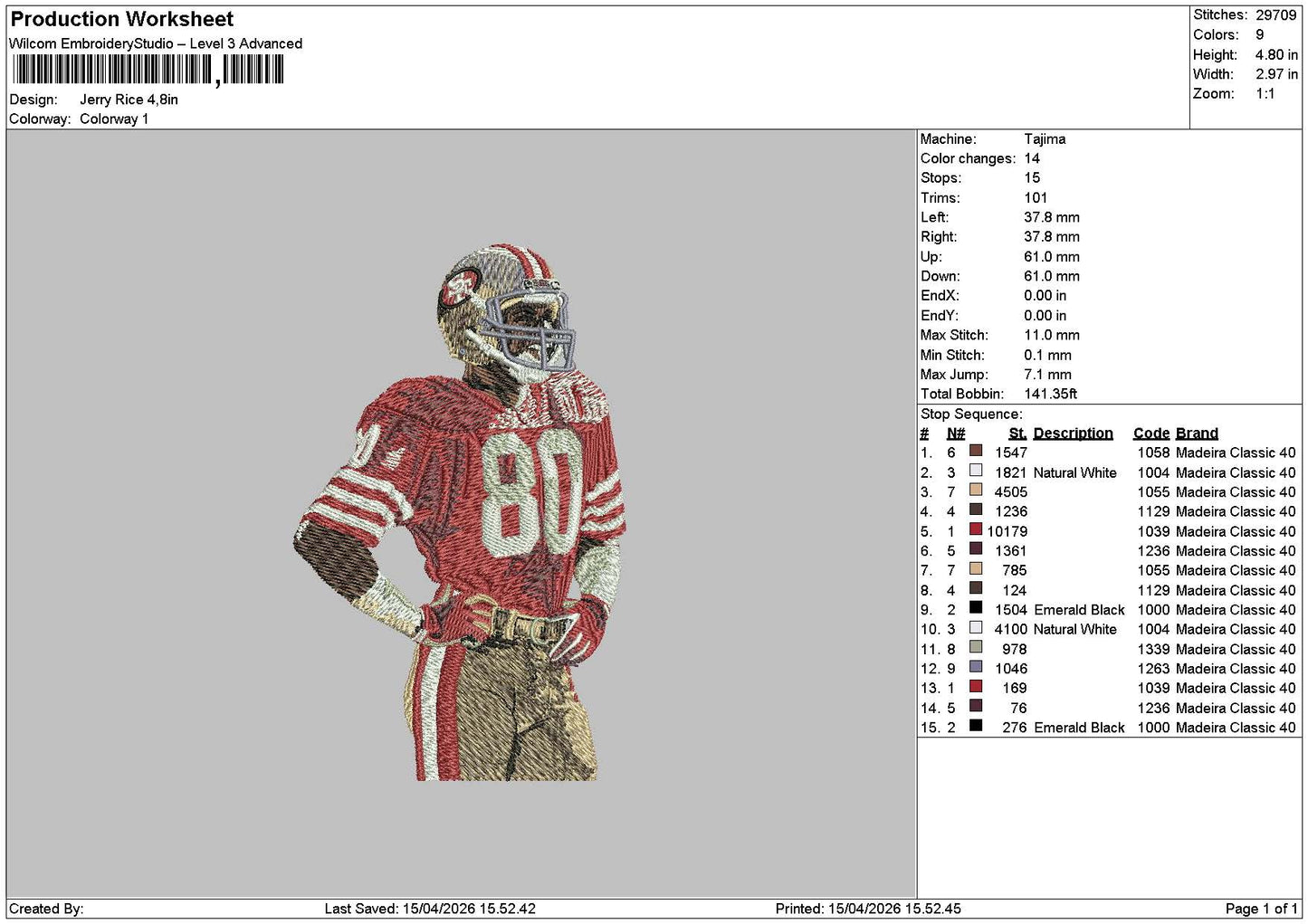This screenshot has width=1308, height=924.
Task: Pick the Emerald Black swatch in stop row 9
Action: (x=976, y=608)
